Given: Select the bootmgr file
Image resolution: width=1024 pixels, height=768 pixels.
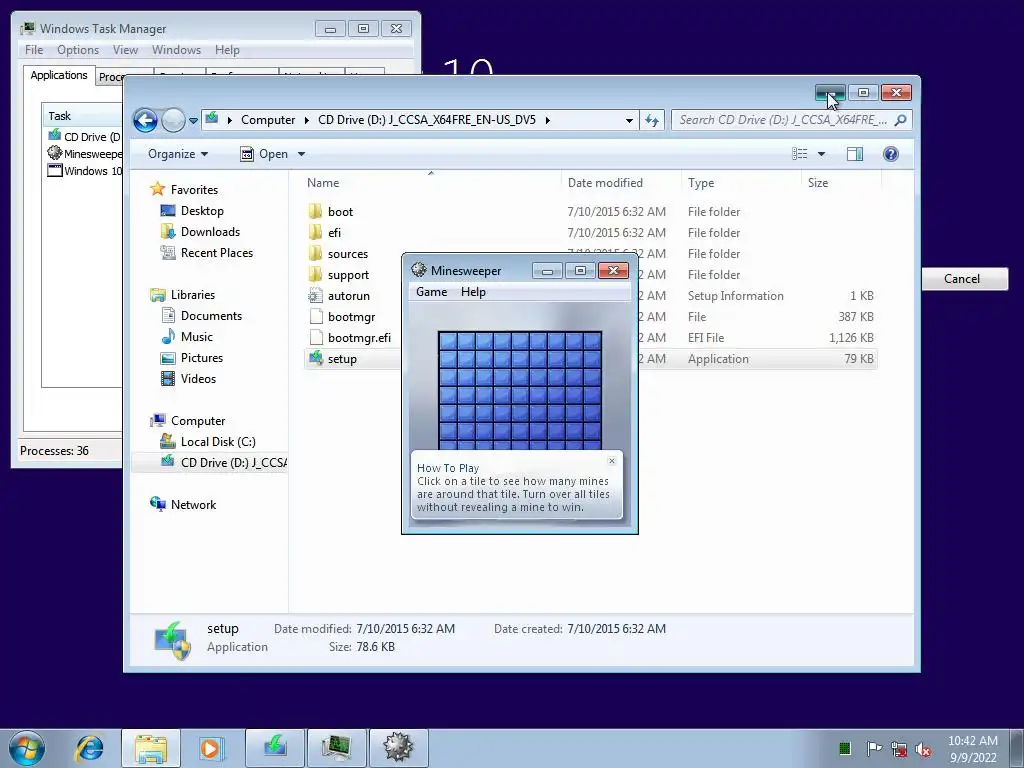Looking at the screenshot, I should pyautogui.click(x=351, y=317).
